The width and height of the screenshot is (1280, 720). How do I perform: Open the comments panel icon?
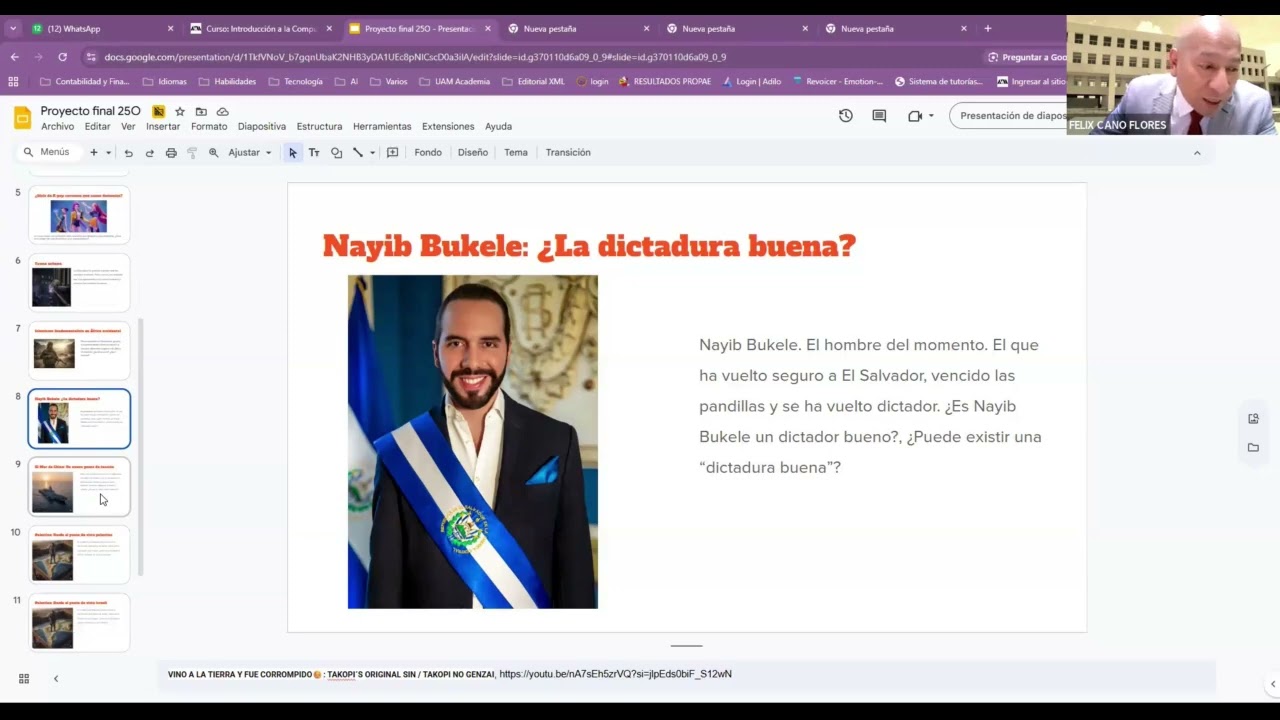(879, 116)
